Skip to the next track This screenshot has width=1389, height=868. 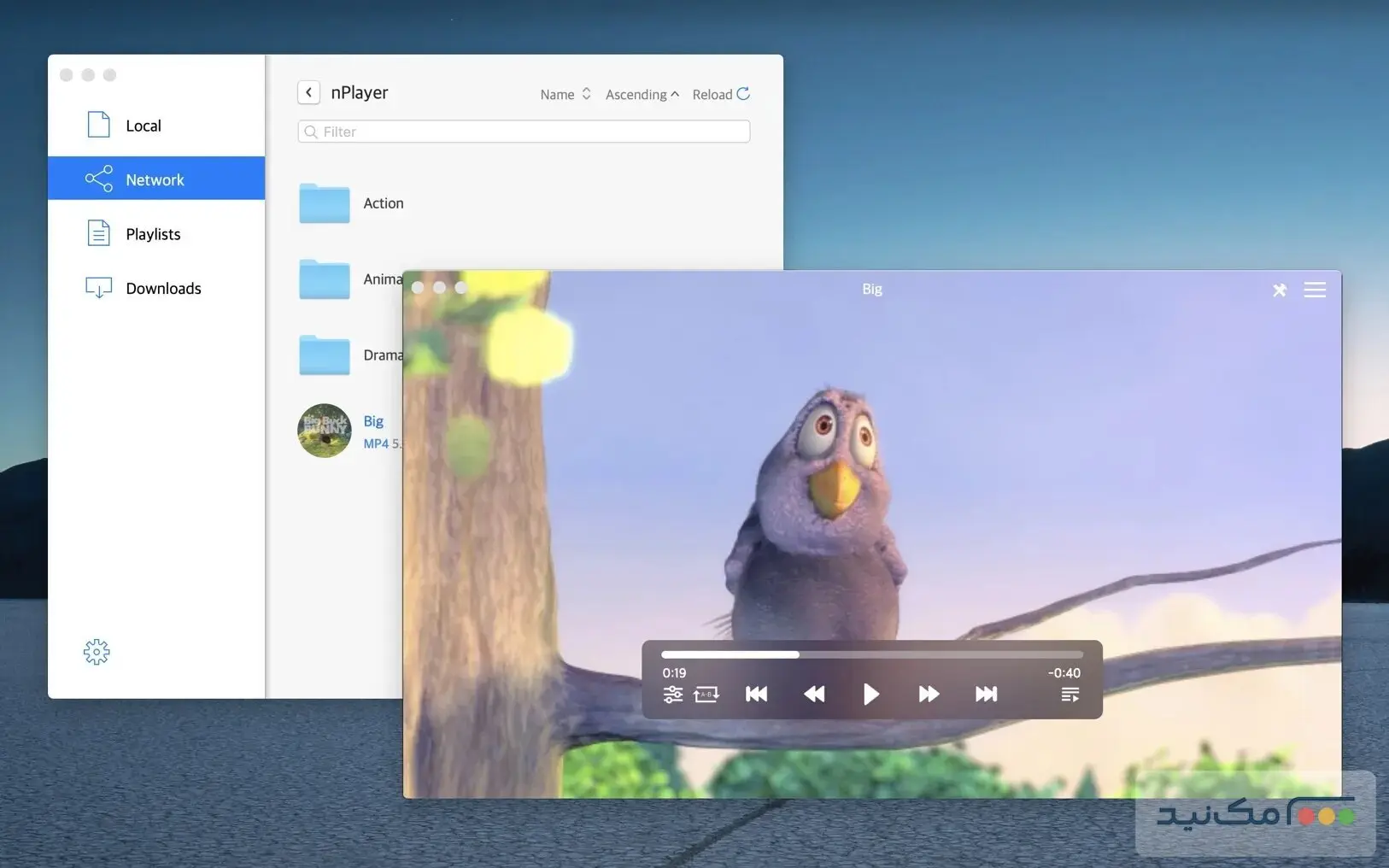coord(986,695)
